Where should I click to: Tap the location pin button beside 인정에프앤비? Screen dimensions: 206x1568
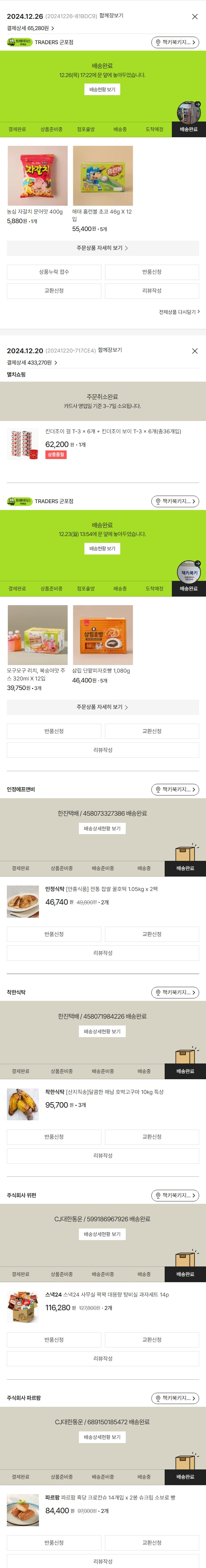point(175,790)
